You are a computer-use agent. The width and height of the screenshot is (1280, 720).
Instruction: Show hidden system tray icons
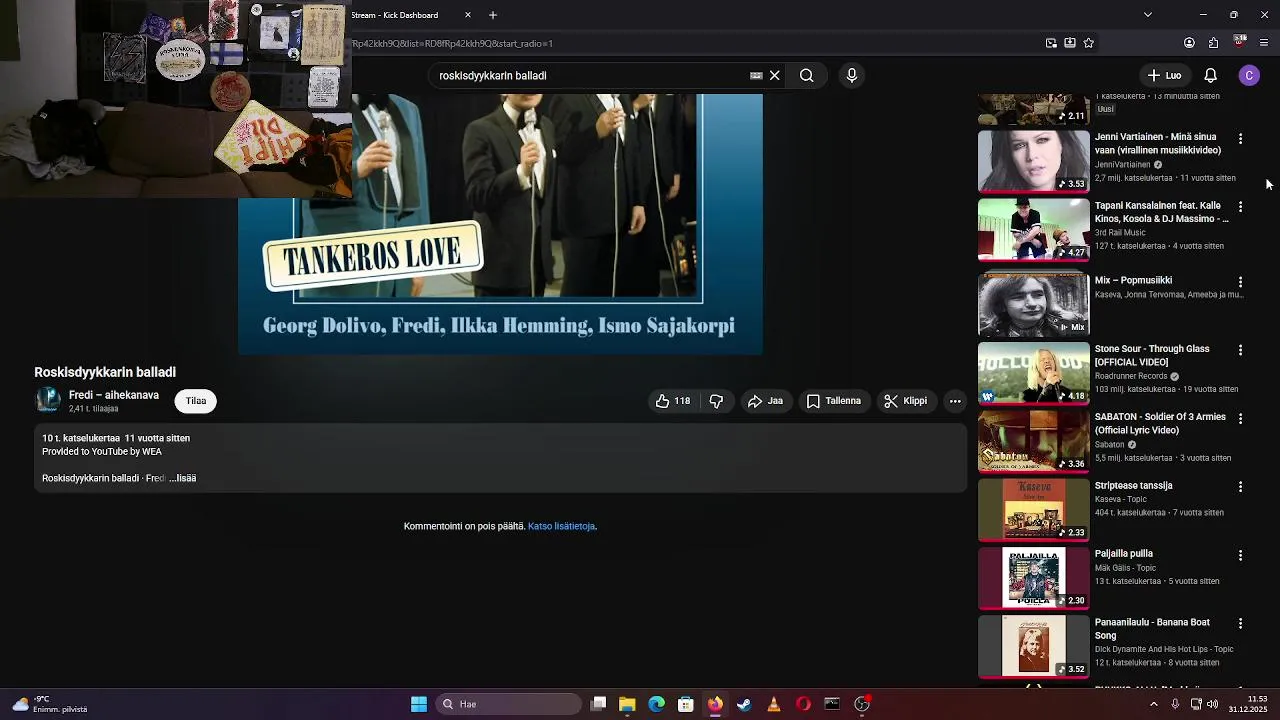pyautogui.click(x=1153, y=704)
